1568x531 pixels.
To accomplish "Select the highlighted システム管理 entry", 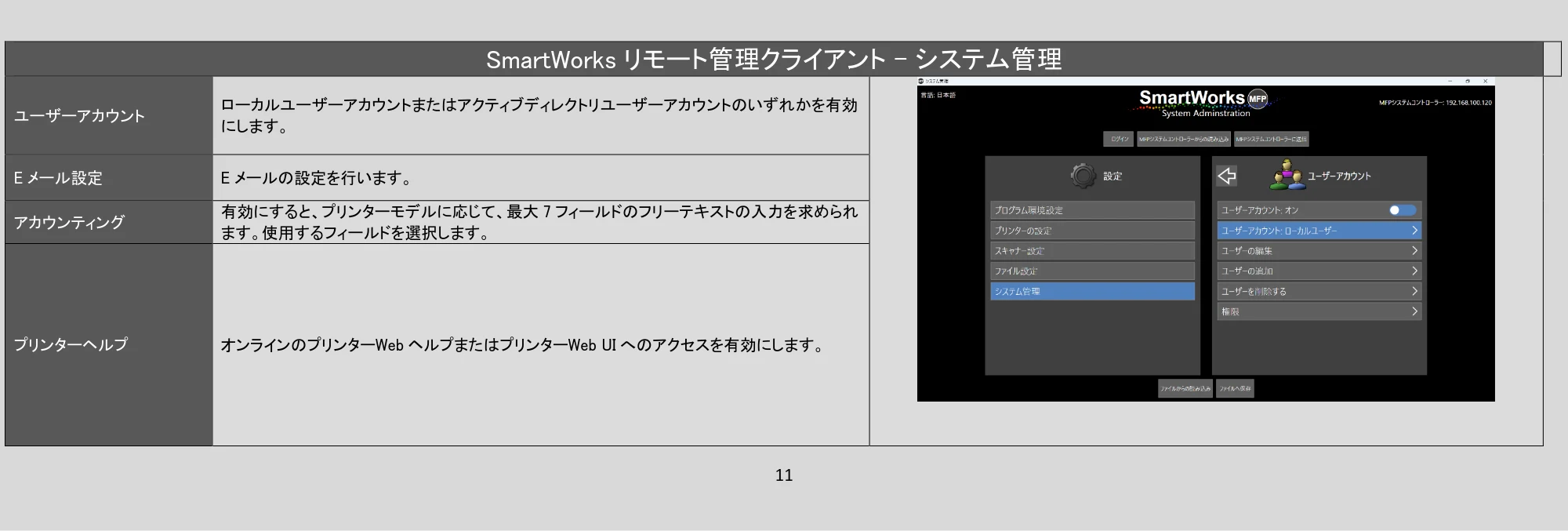I will [1092, 292].
